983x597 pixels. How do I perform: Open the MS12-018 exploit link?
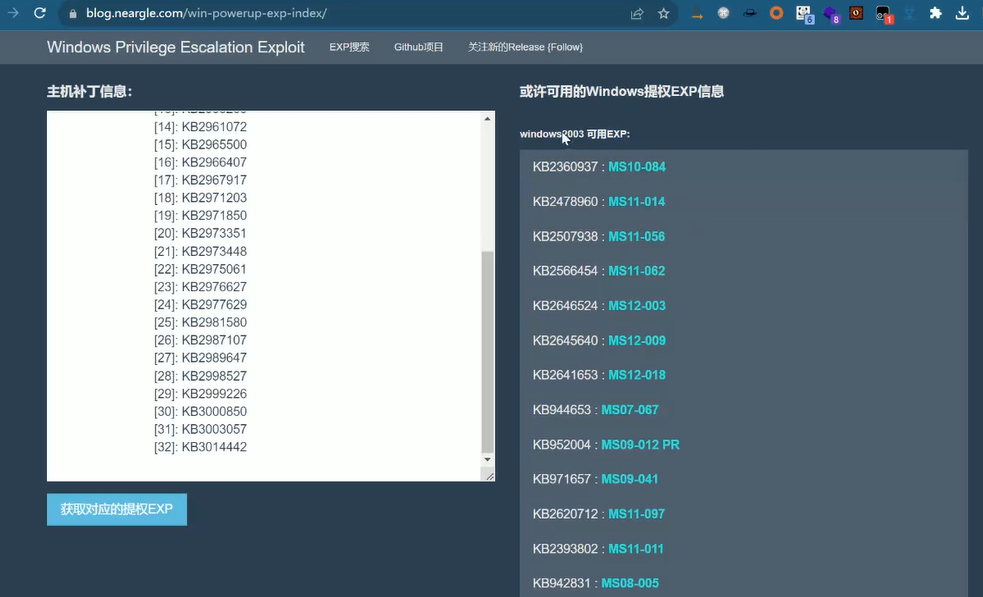point(637,375)
